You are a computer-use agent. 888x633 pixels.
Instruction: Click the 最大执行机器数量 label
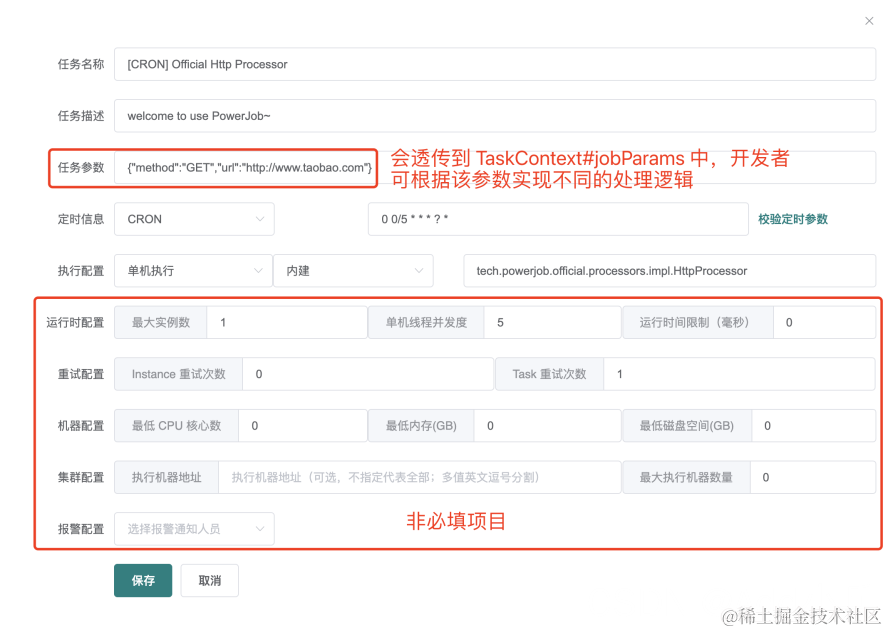coord(686,477)
